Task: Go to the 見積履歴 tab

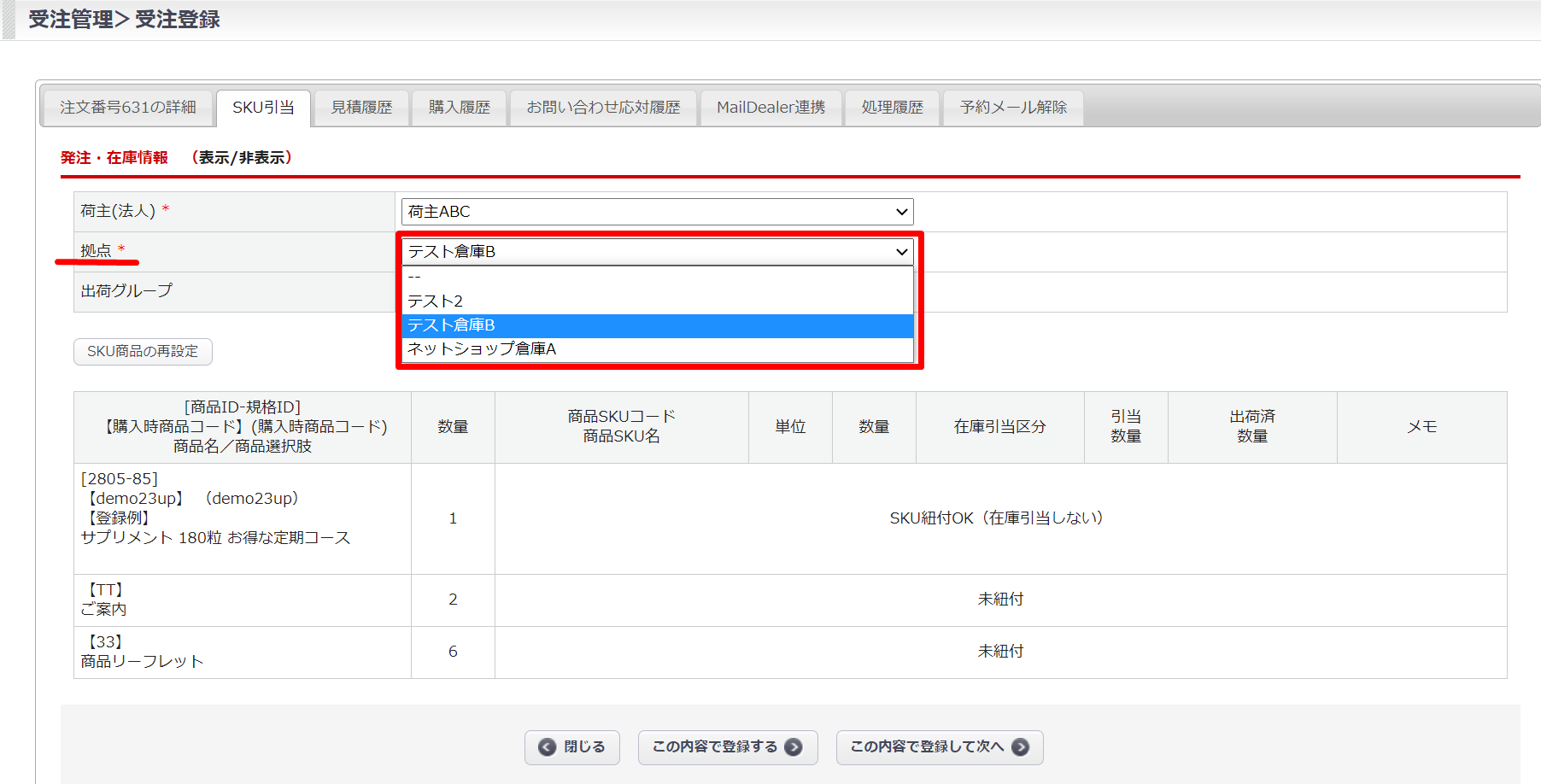Action: point(361,108)
